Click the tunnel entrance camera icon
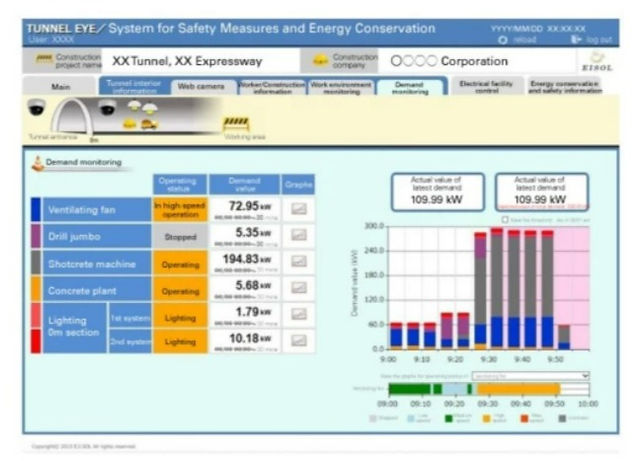640x461 pixels. click(36, 107)
